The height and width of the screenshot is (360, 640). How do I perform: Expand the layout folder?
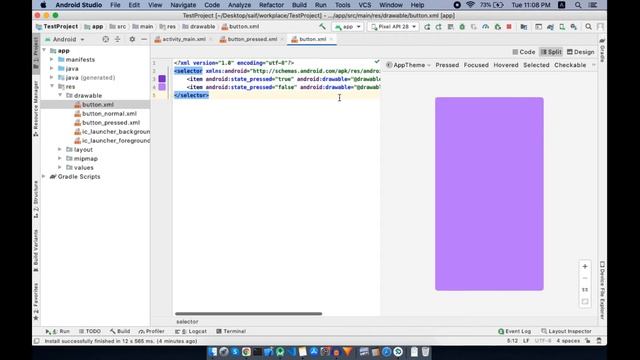coord(60,149)
